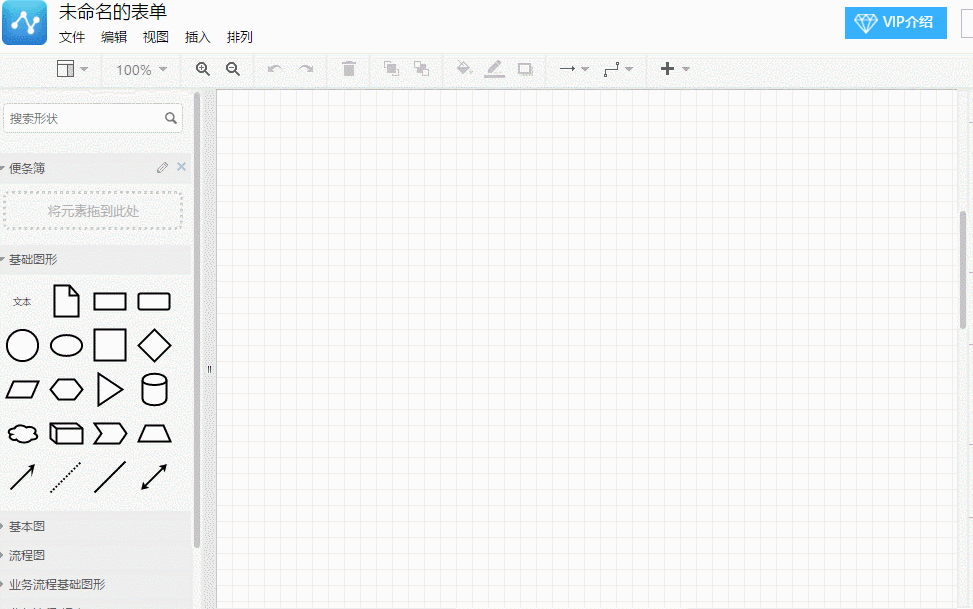Click the zoom out magnifier icon

coord(233,69)
